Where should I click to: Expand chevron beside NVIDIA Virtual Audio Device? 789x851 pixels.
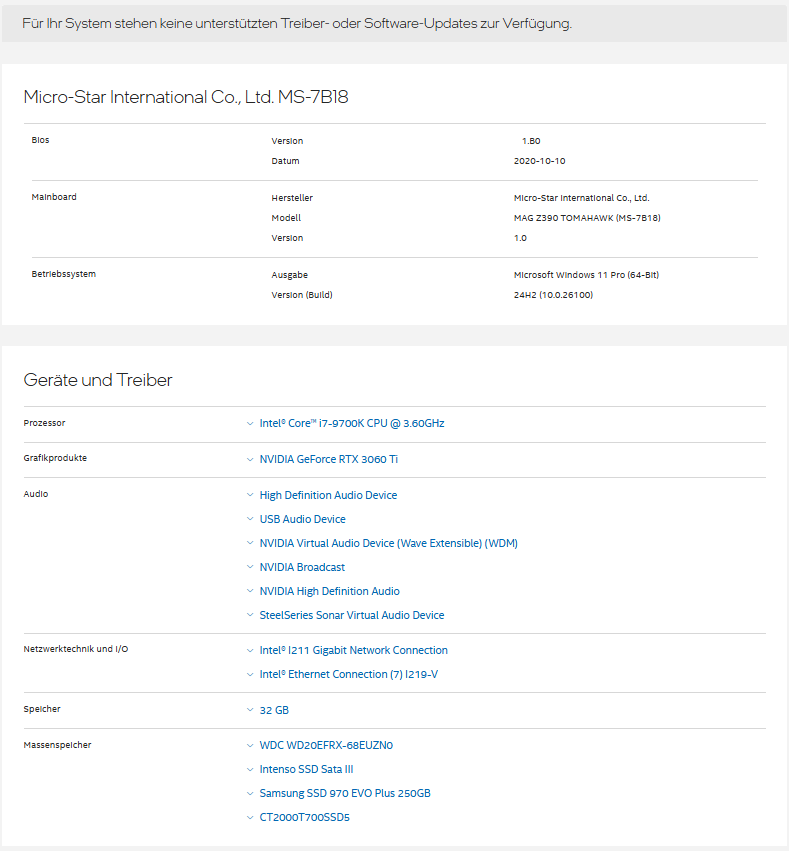pos(250,543)
